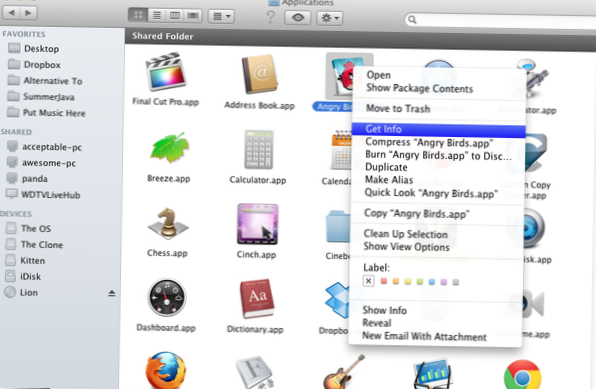Select the Google Chrome app icon
Viewport: 596px width, 389px height.
click(x=523, y=375)
